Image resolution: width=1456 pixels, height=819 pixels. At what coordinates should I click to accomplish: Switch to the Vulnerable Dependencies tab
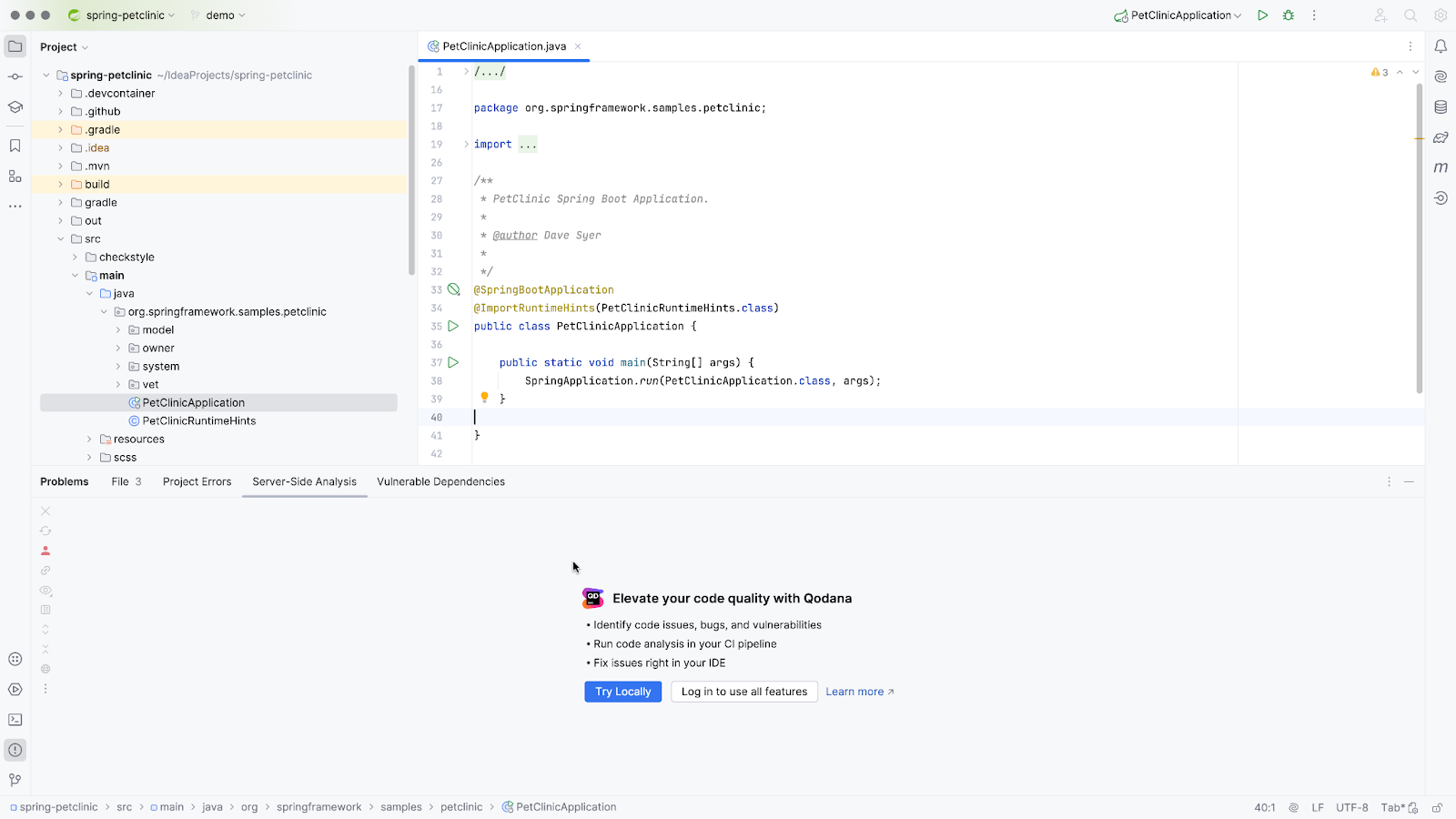pyautogui.click(x=440, y=481)
